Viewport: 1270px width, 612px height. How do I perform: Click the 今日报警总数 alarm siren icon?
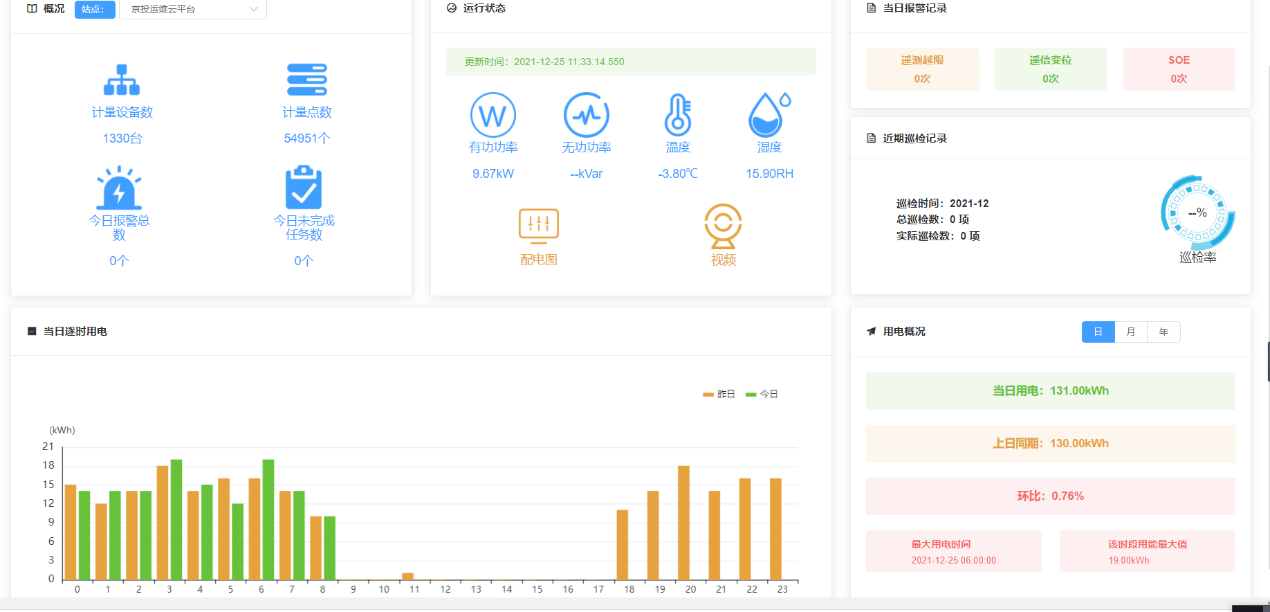pyautogui.click(x=119, y=188)
